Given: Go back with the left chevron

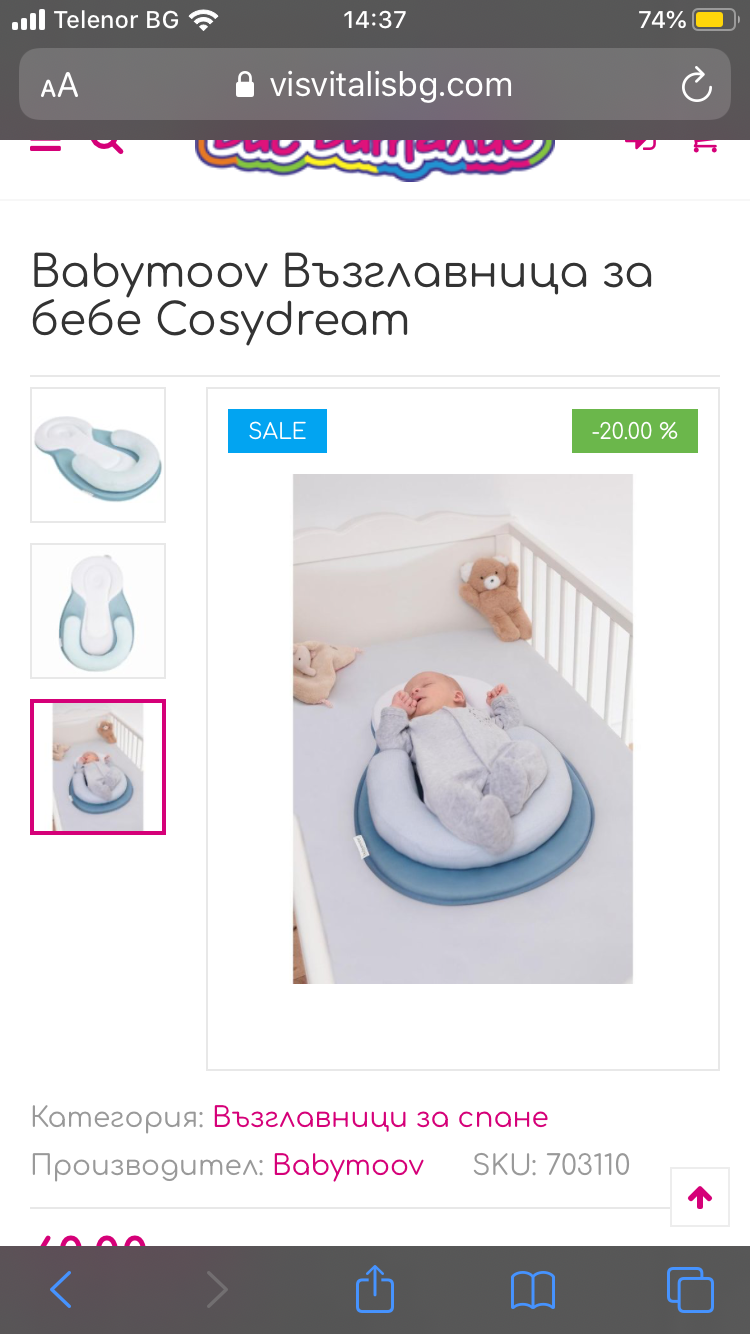Looking at the screenshot, I should pyautogui.click(x=61, y=1290).
